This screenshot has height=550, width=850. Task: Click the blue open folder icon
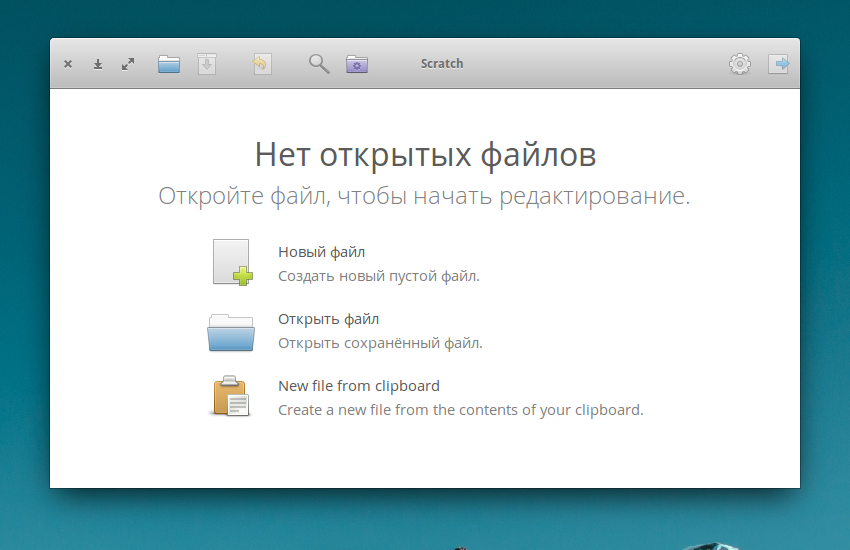click(x=231, y=332)
